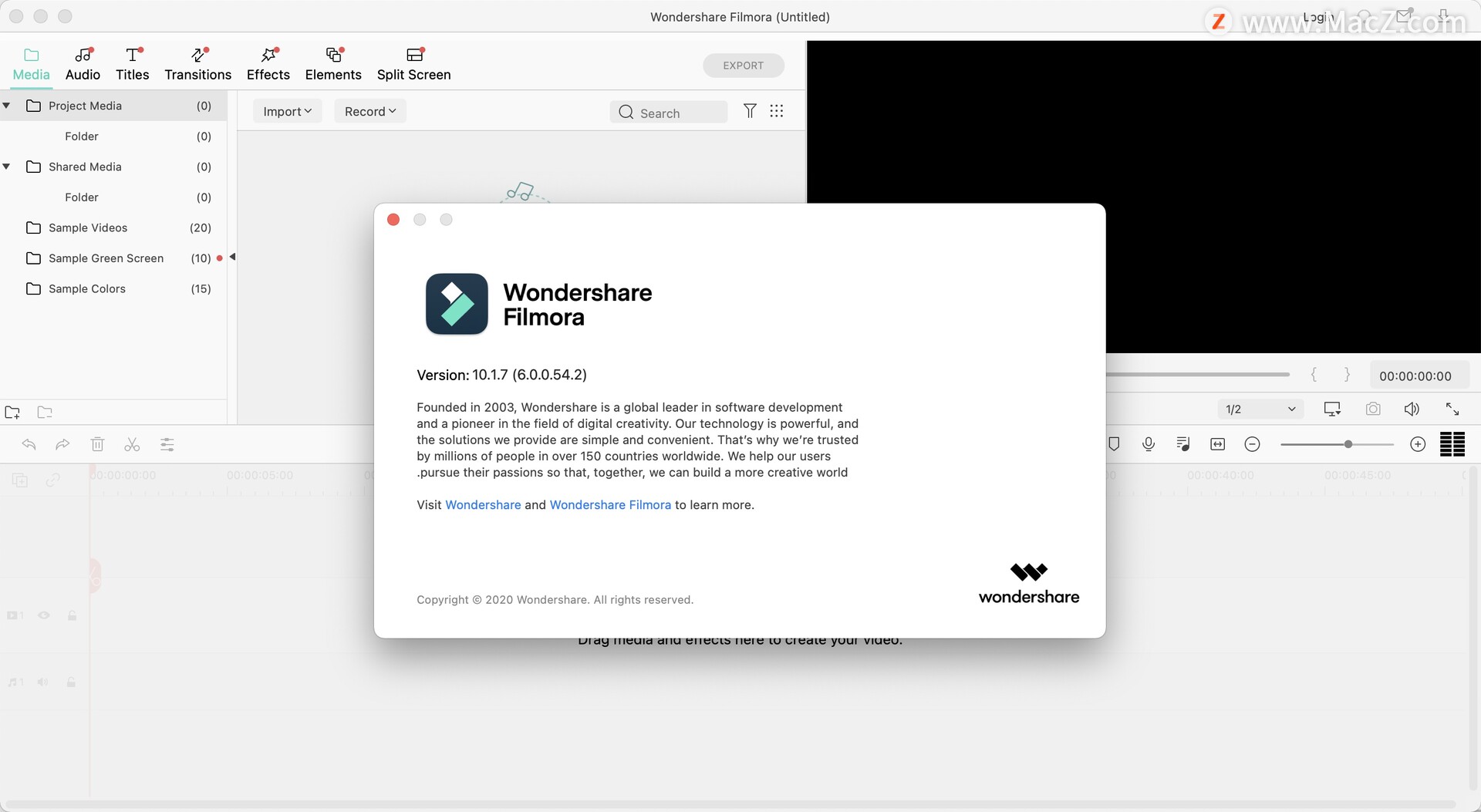Select the Project Media folder
This screenshot has width=1481, height=812.
point(113,106)
